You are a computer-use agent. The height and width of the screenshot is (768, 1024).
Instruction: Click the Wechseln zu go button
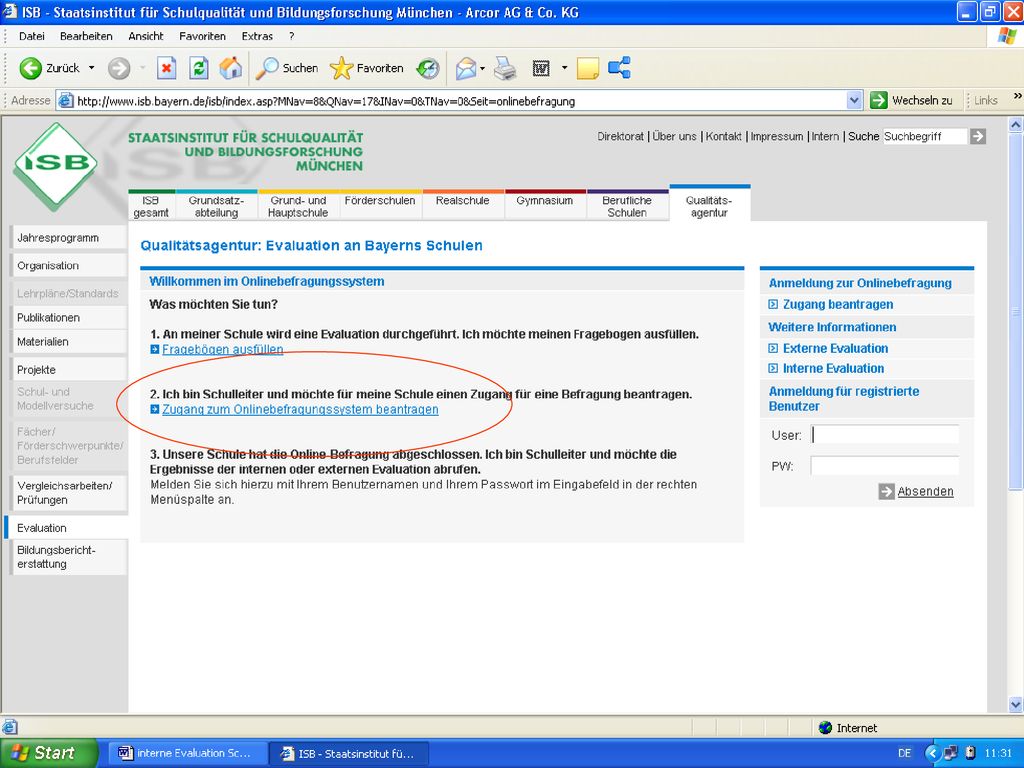pos(912,101)
